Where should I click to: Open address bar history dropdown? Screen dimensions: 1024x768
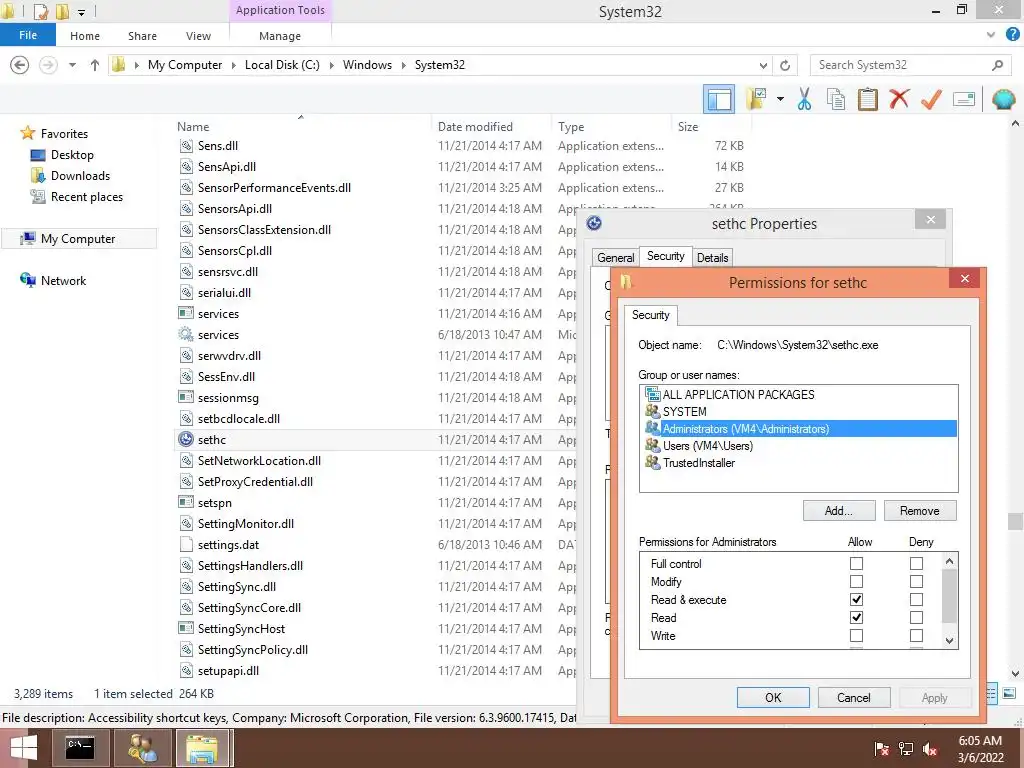tap(763, 65)
